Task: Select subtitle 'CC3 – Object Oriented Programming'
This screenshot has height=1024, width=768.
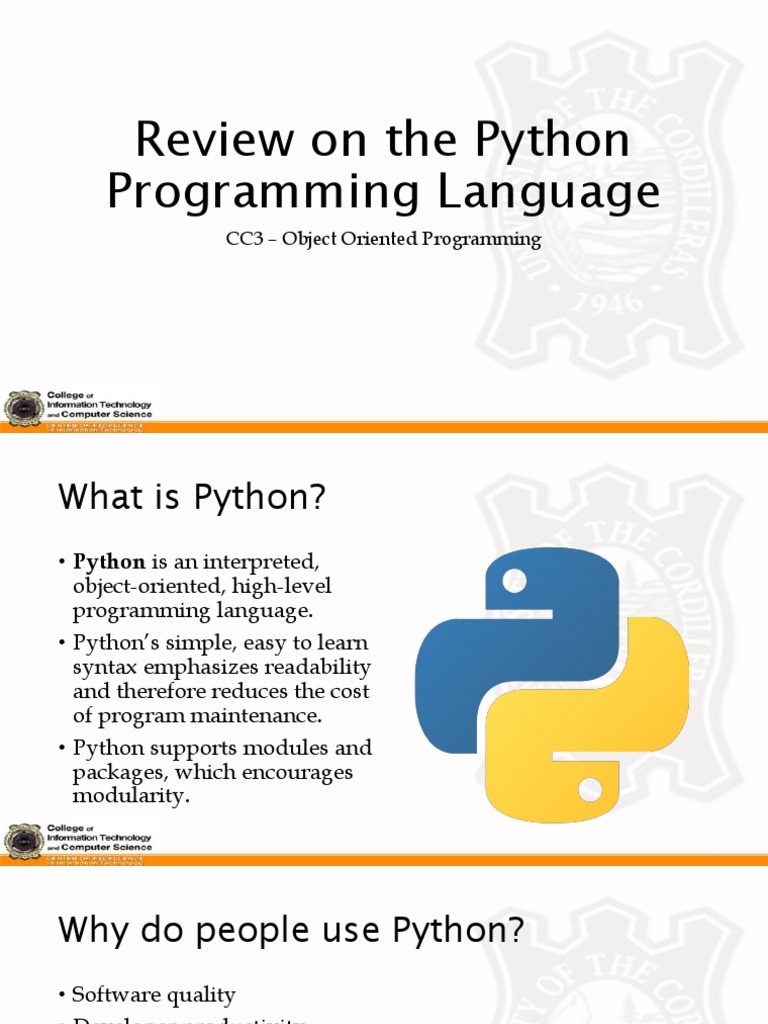Action: [383, 239]
